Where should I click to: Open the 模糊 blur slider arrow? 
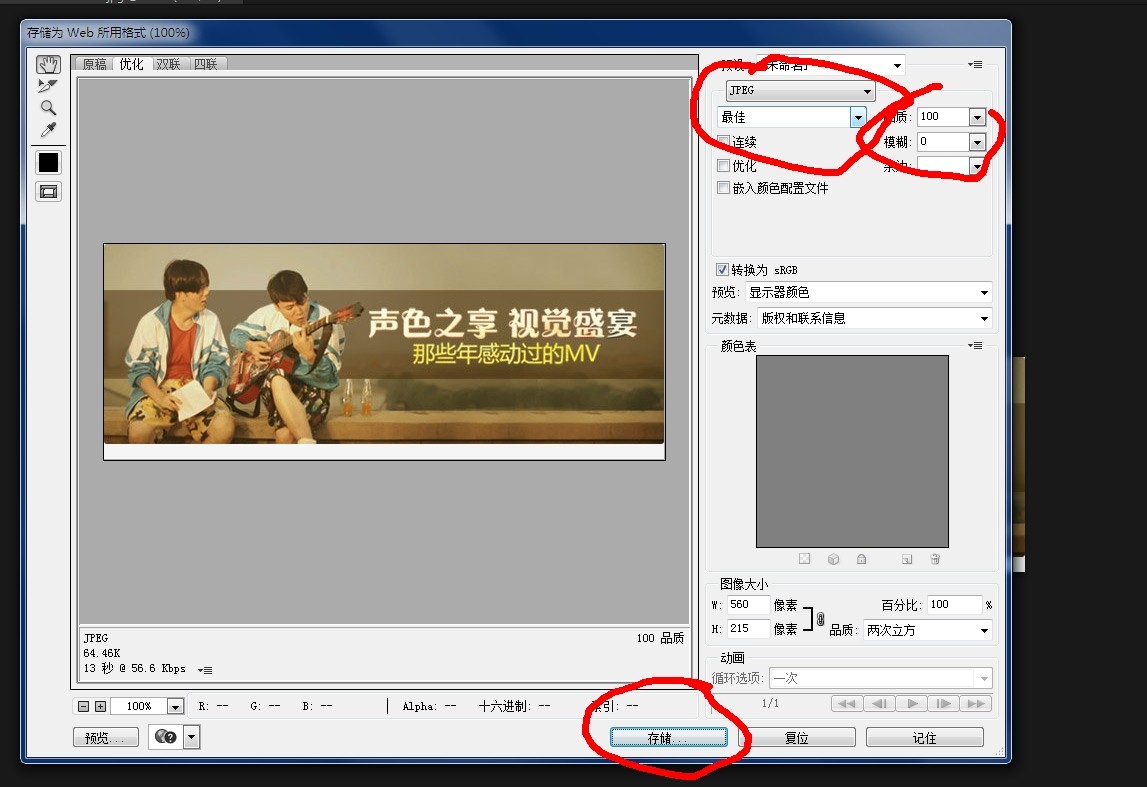977,142
